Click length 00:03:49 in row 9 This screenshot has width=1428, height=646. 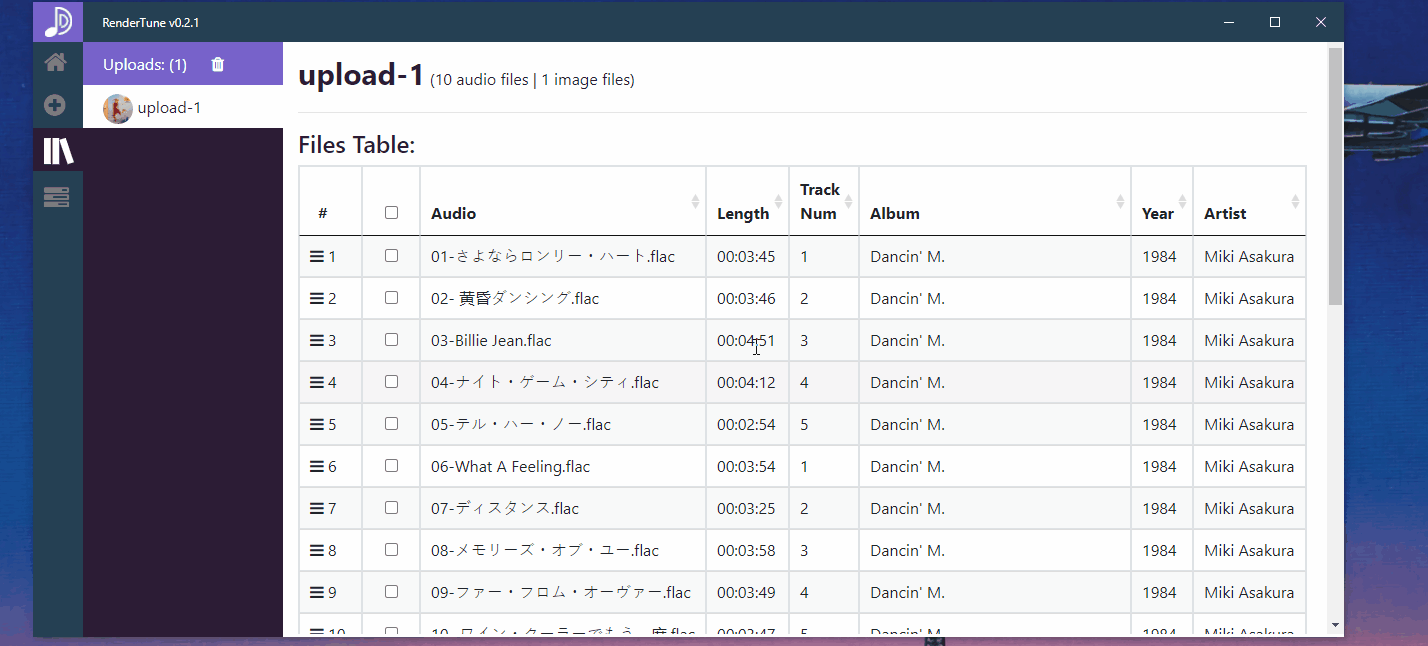pos(746,592)
